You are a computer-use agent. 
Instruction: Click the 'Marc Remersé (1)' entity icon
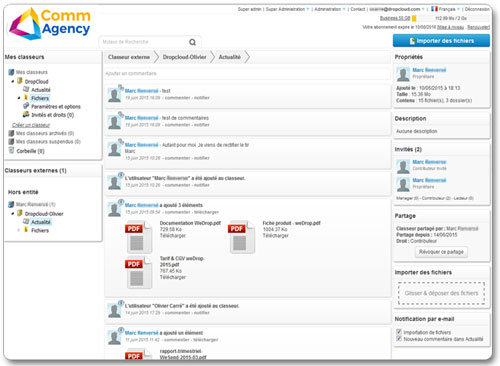(x=11, y=204)
